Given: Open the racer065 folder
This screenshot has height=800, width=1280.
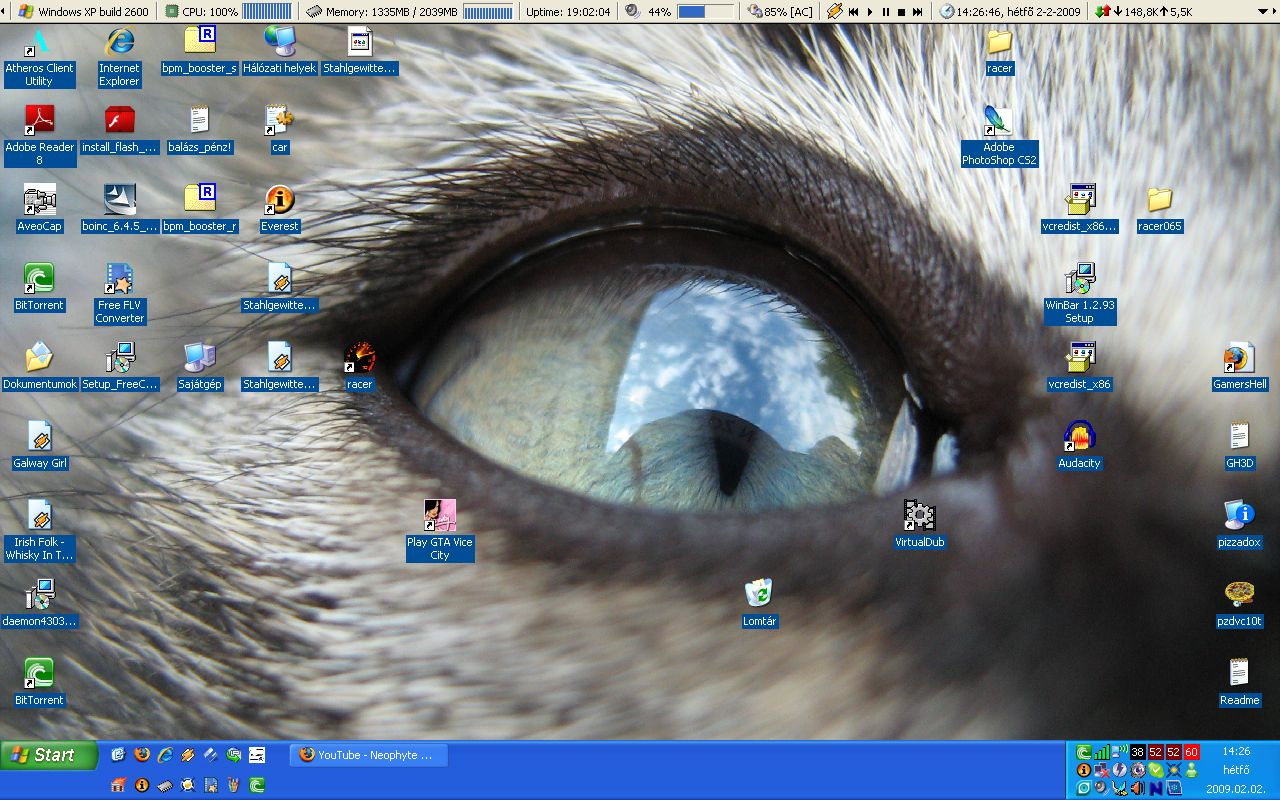Looking at the screenshot, I should point(1159,210).
